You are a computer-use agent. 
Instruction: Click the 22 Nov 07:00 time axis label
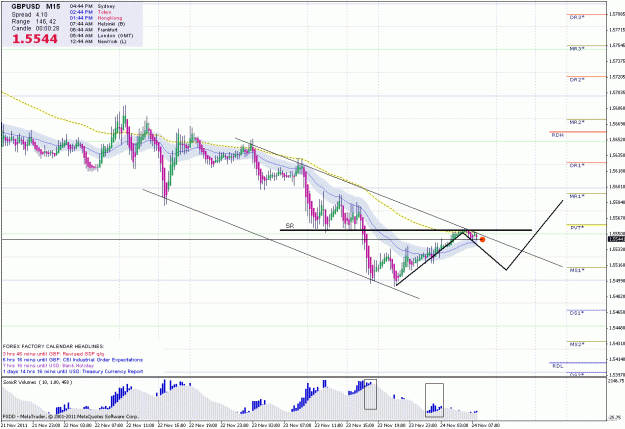(x=109, y=426)
